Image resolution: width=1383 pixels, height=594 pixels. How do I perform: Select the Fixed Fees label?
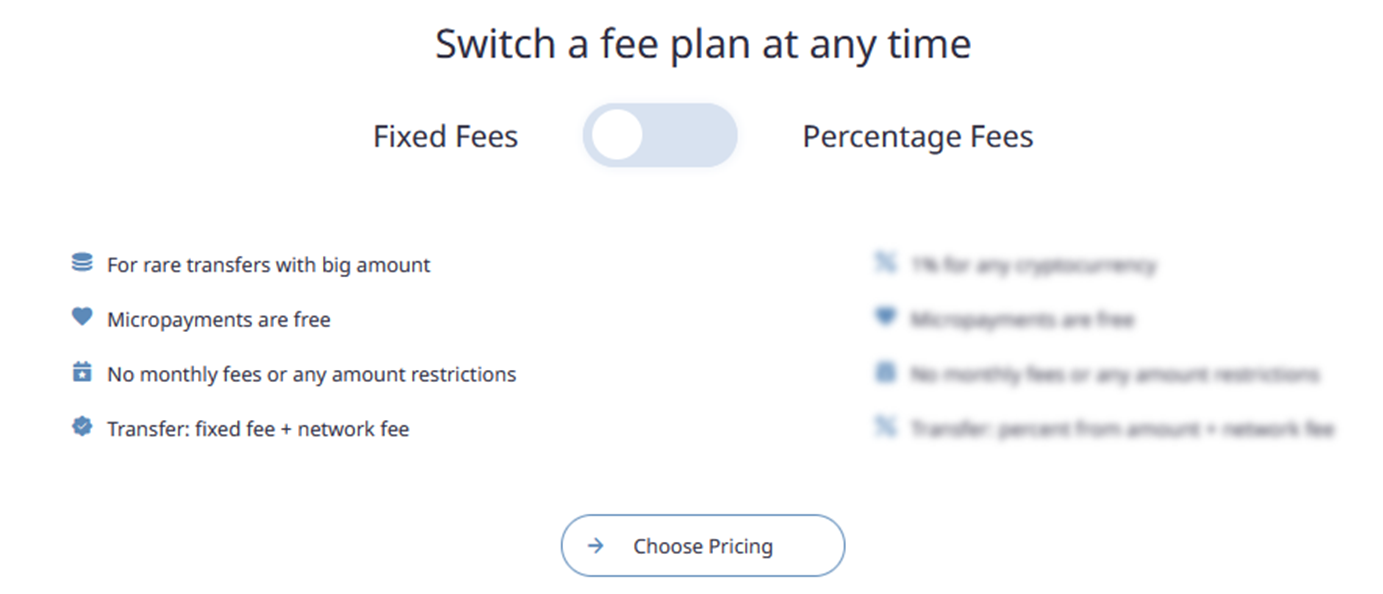tap(445, 136)
